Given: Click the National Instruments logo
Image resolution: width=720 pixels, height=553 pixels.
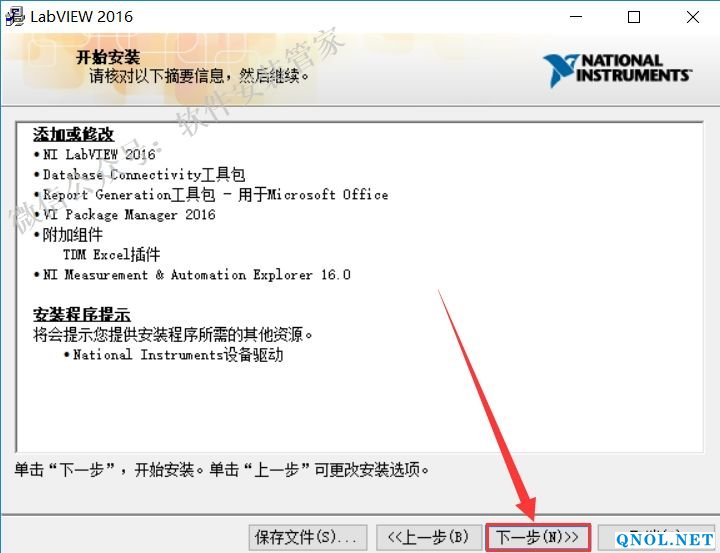Looking at the screenshot, I should coord(617,70).
